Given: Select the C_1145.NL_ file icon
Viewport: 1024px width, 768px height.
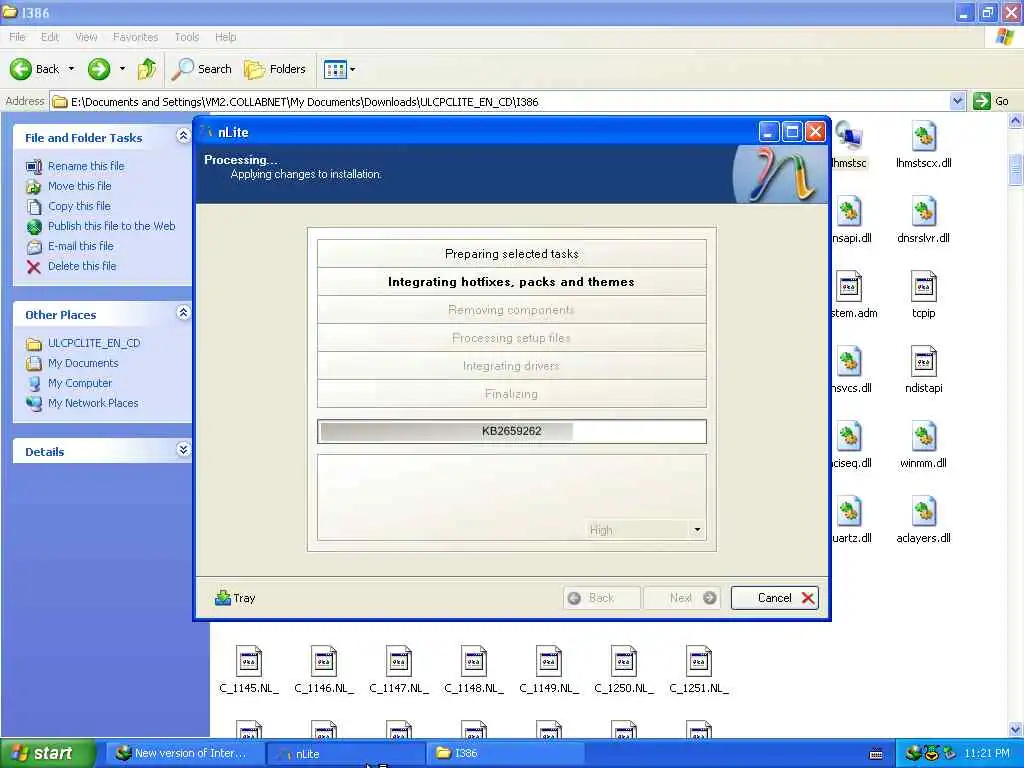Looking at the screenshot, I should click(x=249, y=662).
